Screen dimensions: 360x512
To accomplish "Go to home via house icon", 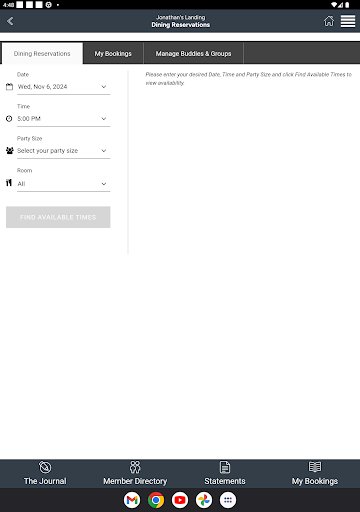I will point(329,21).
